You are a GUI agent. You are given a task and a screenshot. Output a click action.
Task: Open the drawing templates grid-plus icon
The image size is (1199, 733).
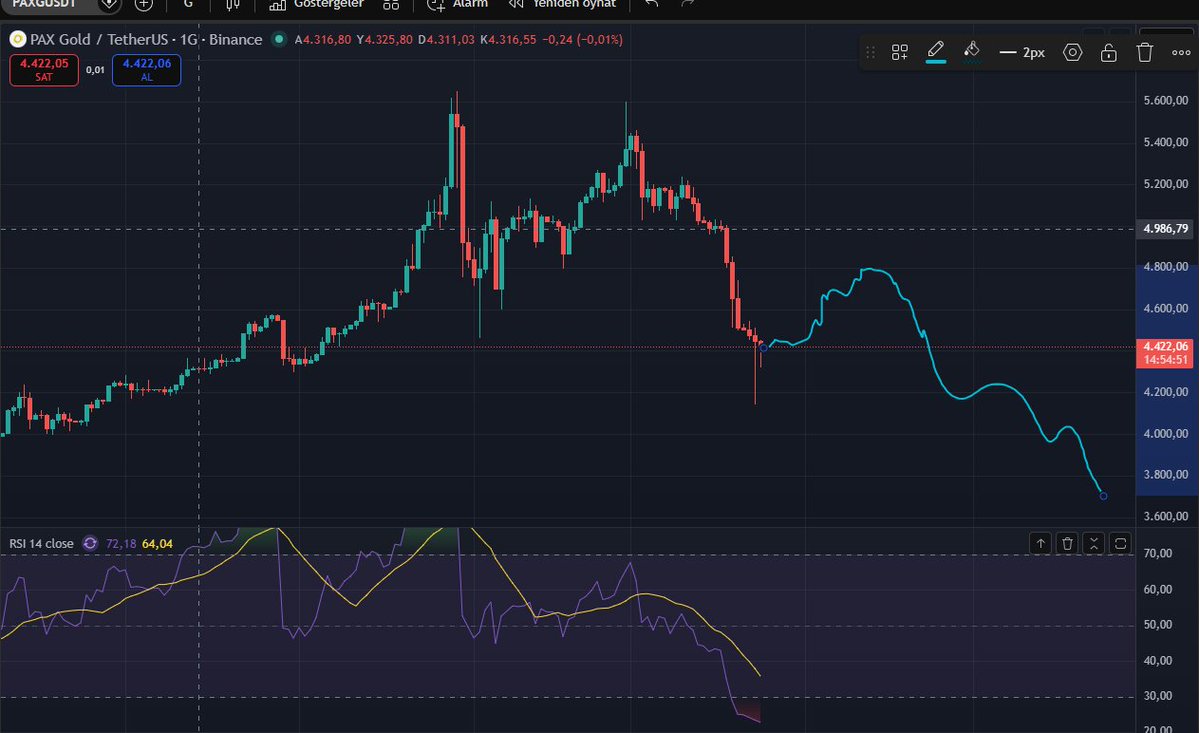click(899, 52)
